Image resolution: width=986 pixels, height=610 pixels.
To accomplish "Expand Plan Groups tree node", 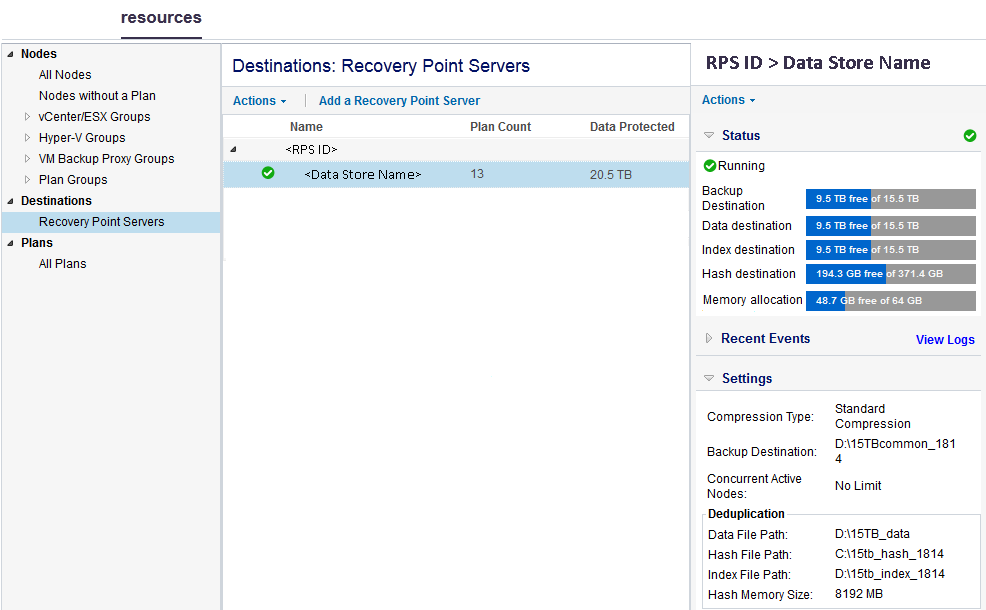I will (28, 180).
